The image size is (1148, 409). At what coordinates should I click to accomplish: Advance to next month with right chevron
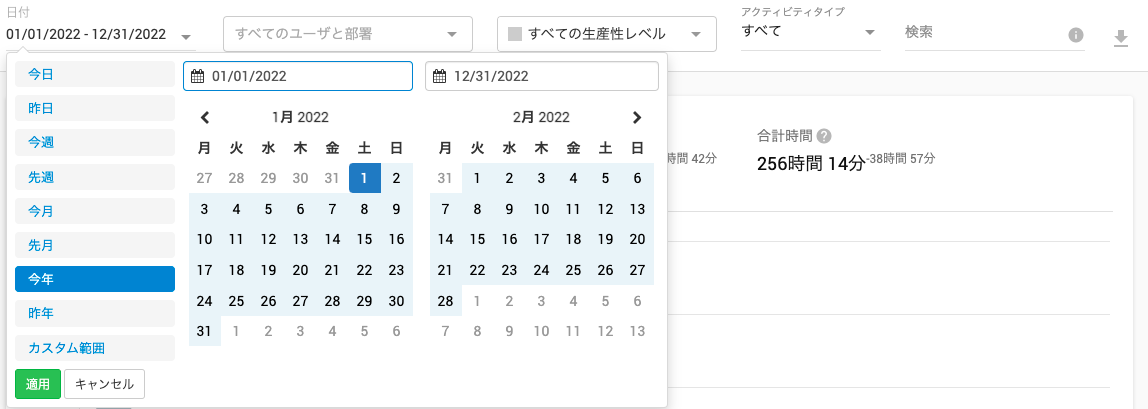637,117
